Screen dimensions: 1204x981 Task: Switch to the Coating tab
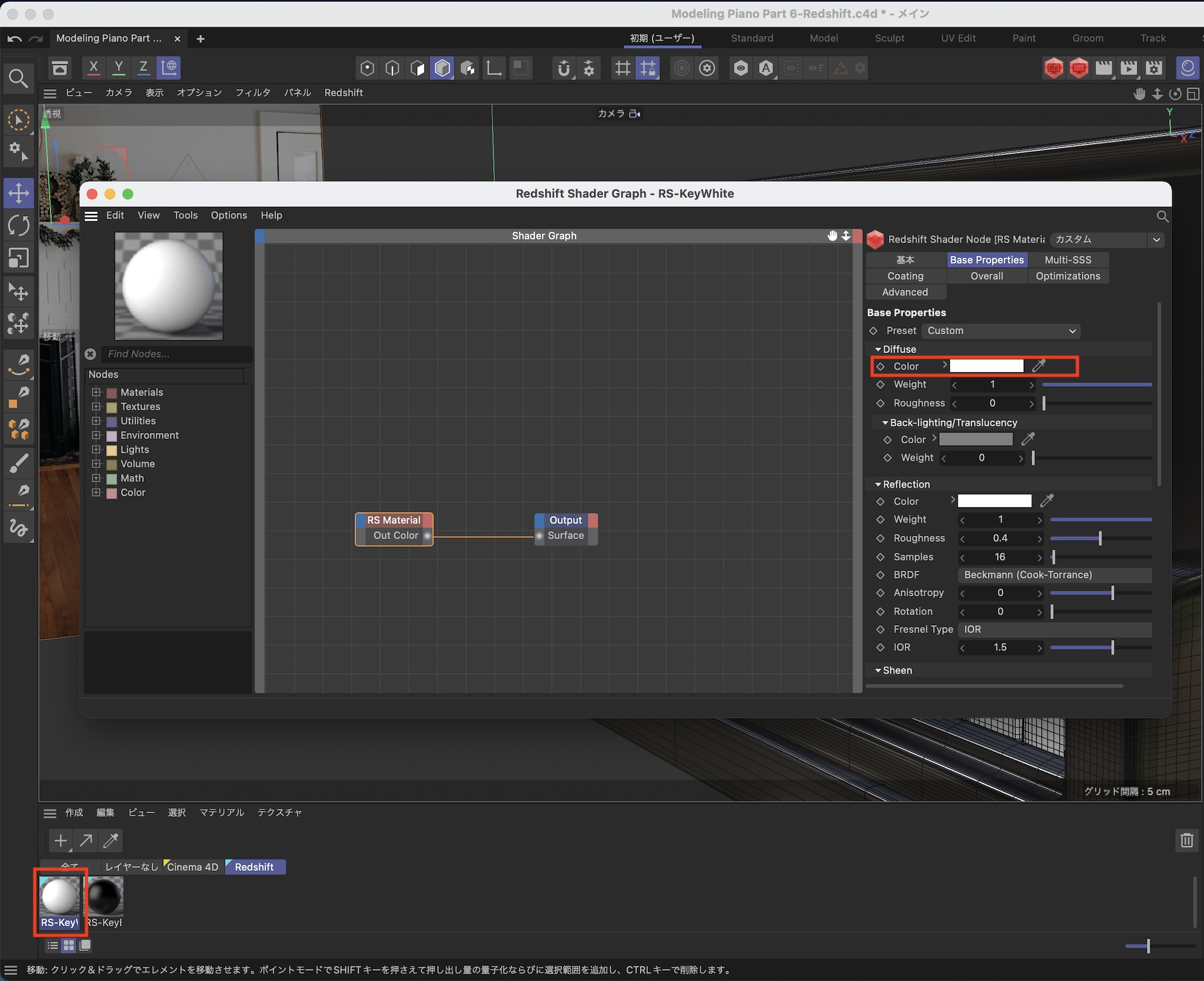click(905, 276)
